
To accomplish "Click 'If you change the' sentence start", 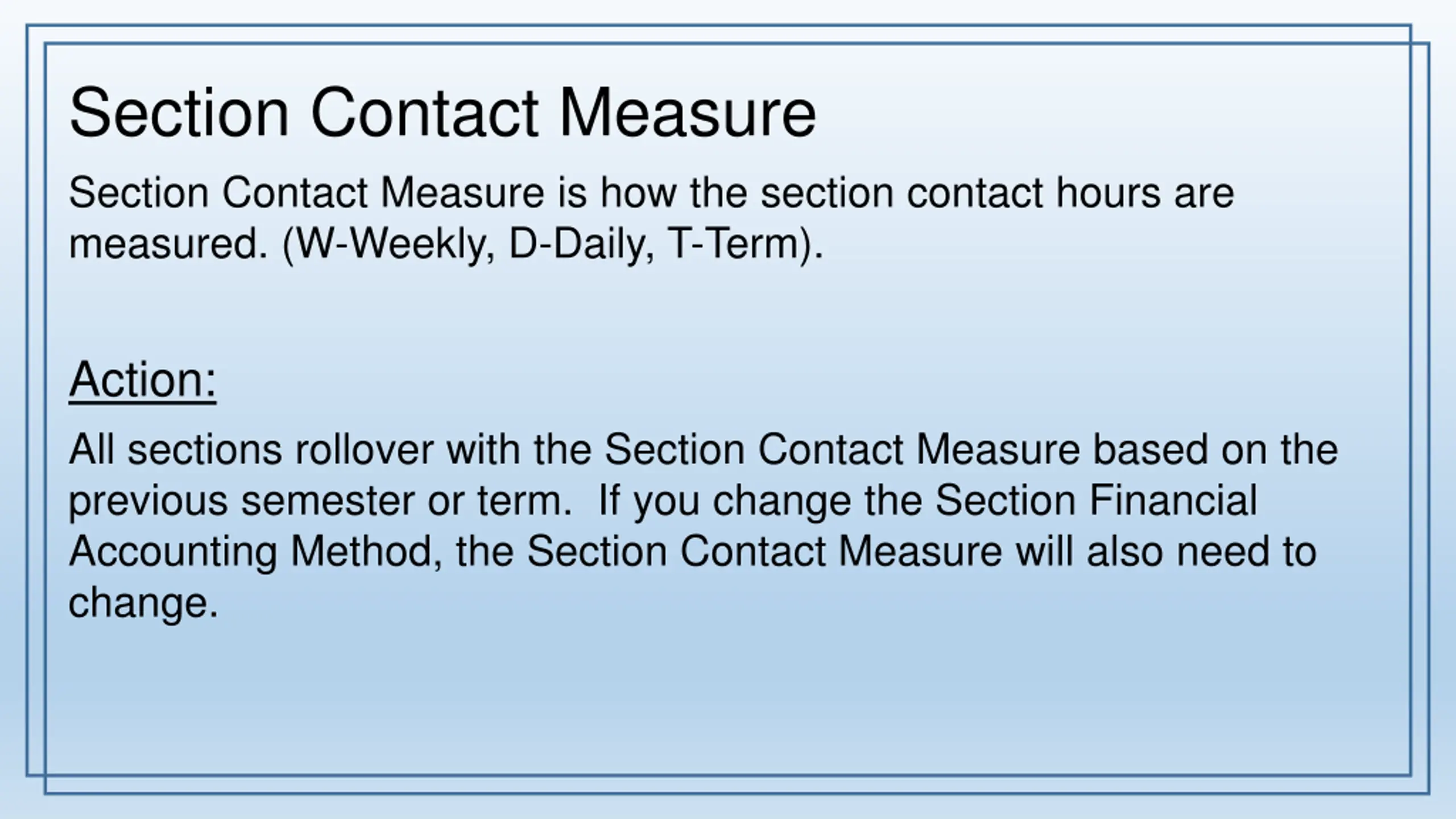I will tap(760, 502).
